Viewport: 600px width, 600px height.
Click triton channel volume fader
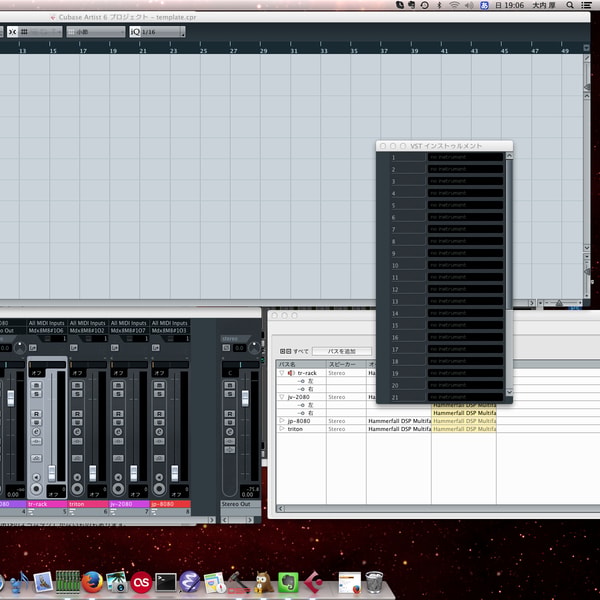coord(93,473)
